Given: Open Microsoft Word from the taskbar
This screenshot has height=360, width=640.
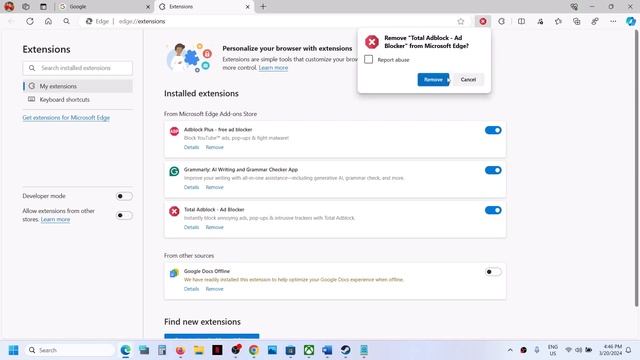Looking at the screenshot, I should click(x=327, y=350).
